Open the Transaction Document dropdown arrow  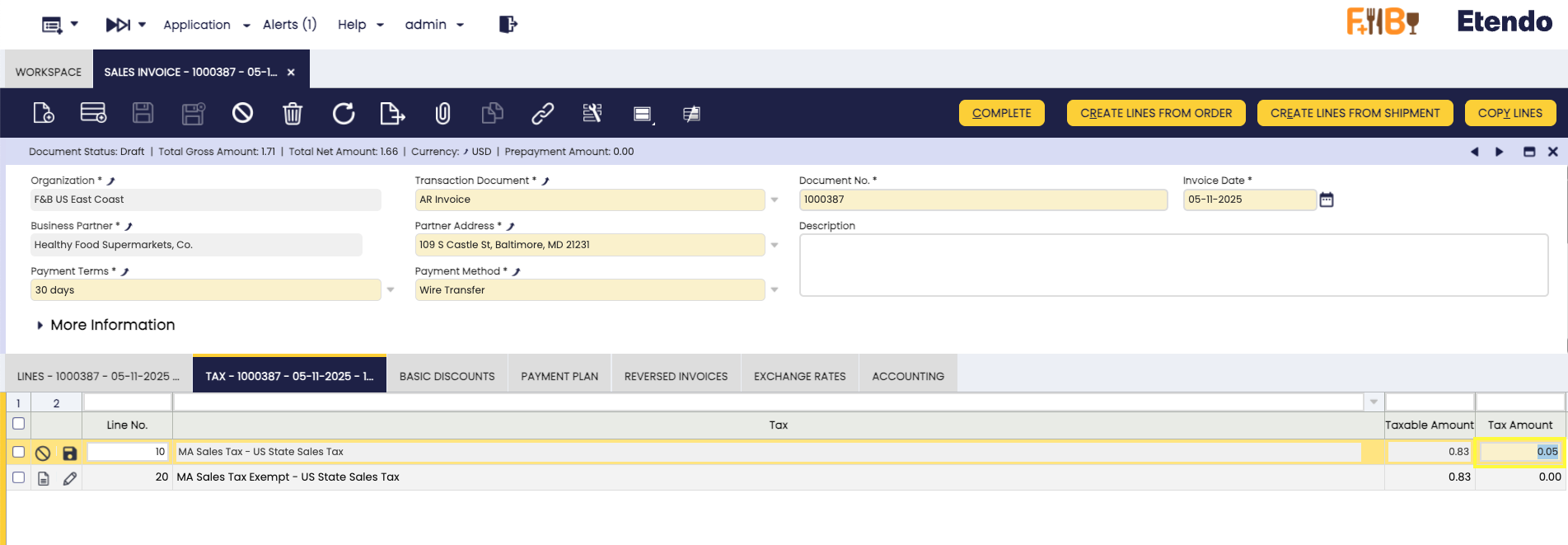[x=775, y=200]
